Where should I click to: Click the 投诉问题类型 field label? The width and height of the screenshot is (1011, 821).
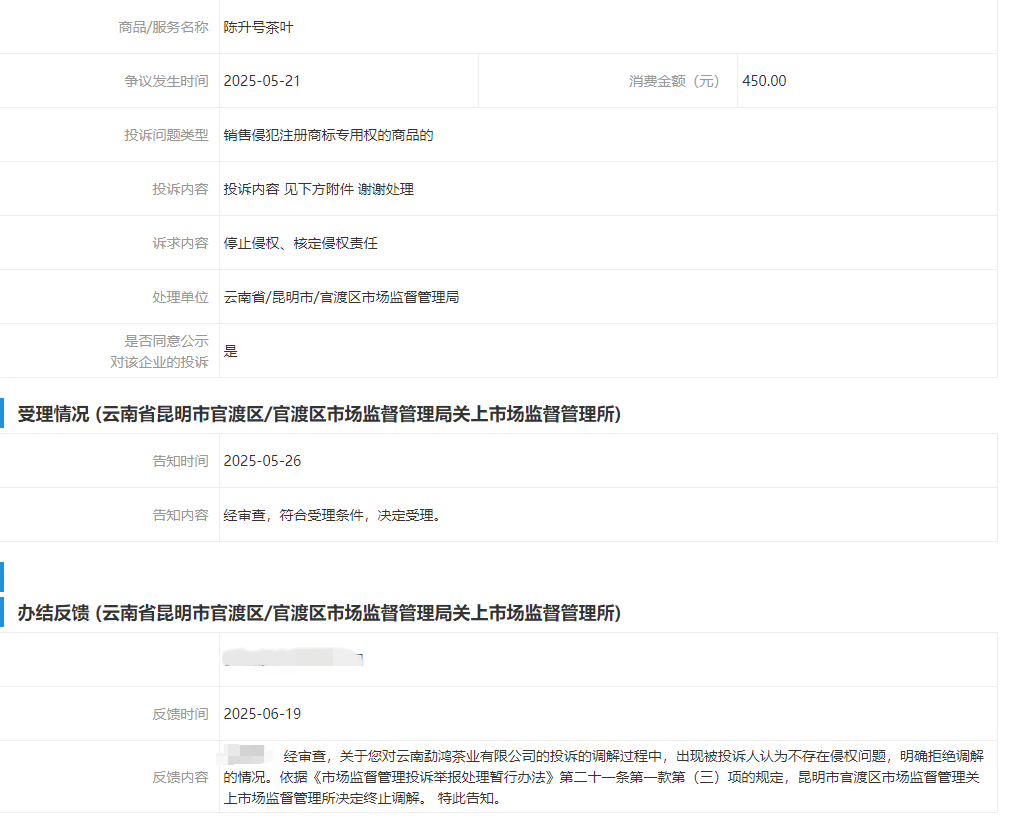tap(166, 135)
